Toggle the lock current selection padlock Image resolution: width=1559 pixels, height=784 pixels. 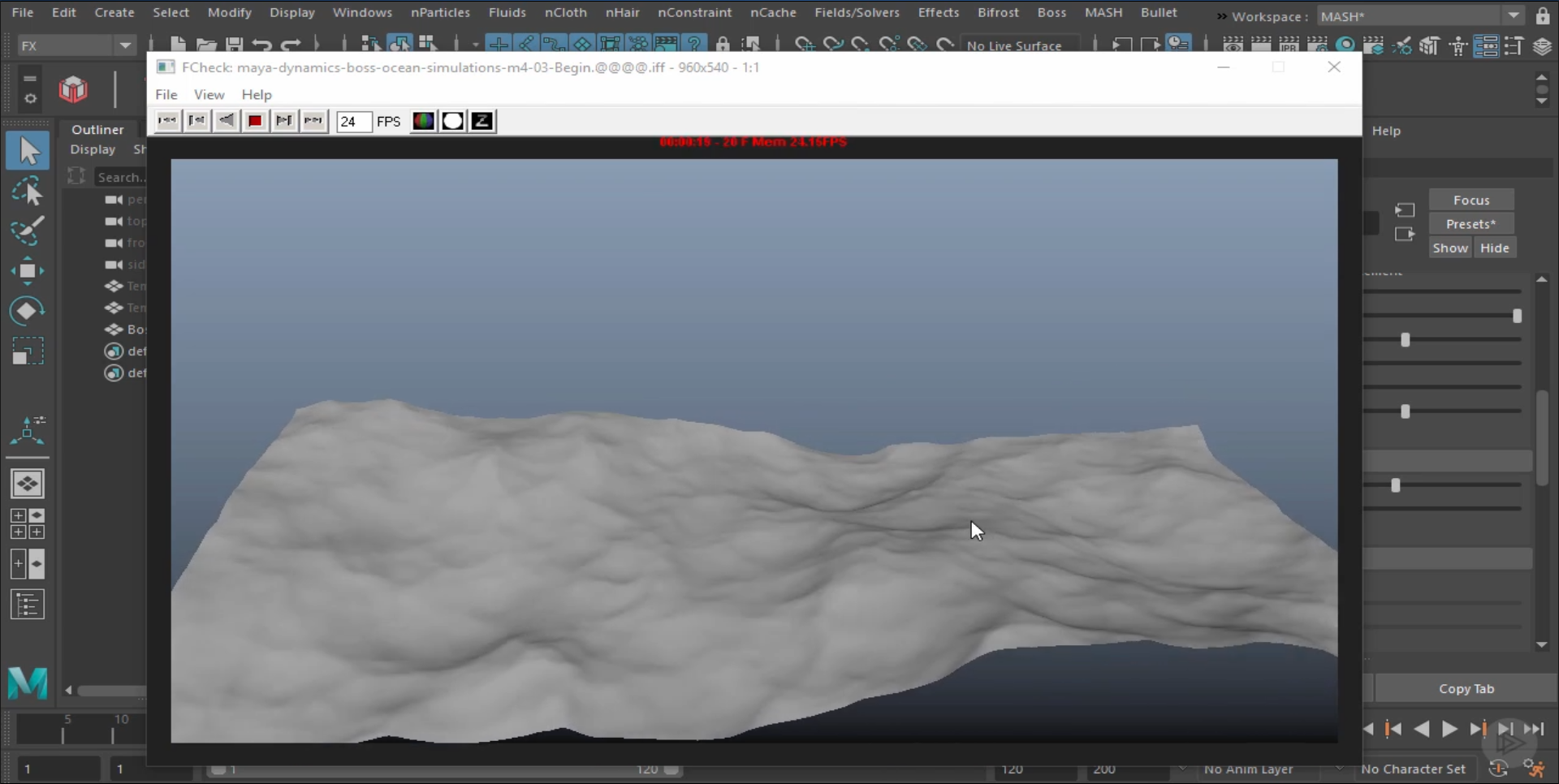click(x=723, y=45)
